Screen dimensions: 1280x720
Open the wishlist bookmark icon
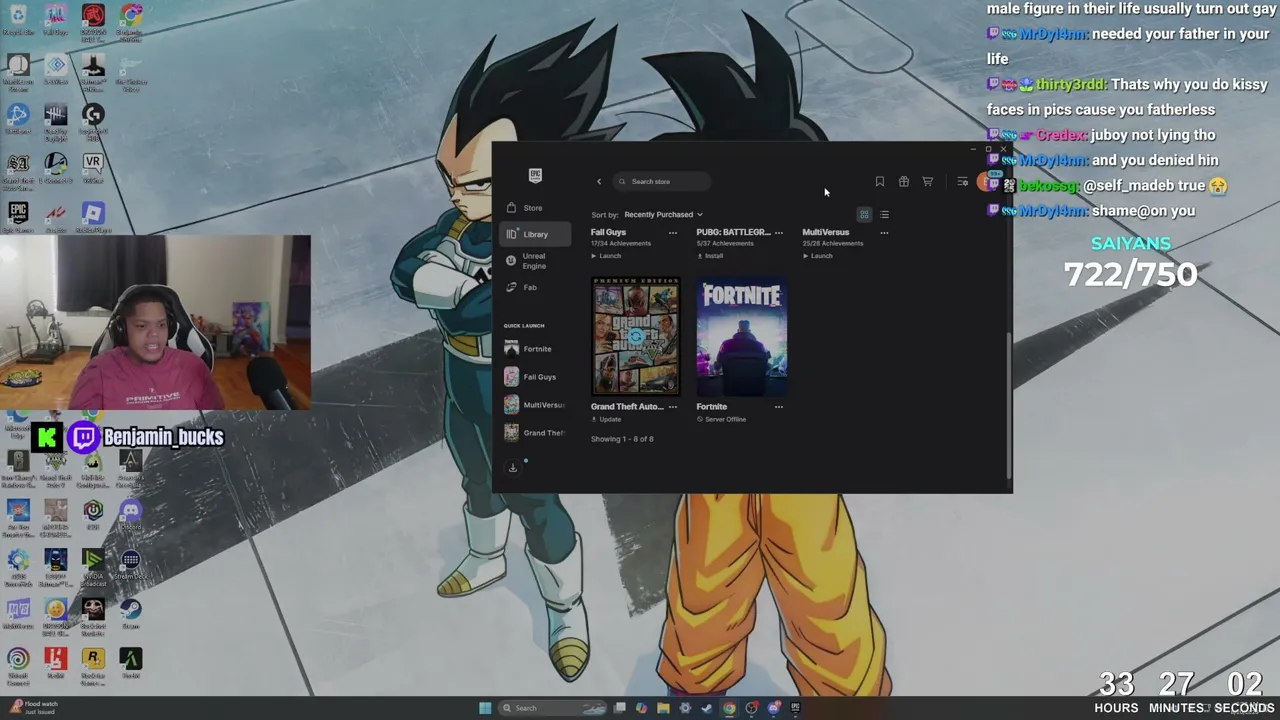(x=879, y=181)
